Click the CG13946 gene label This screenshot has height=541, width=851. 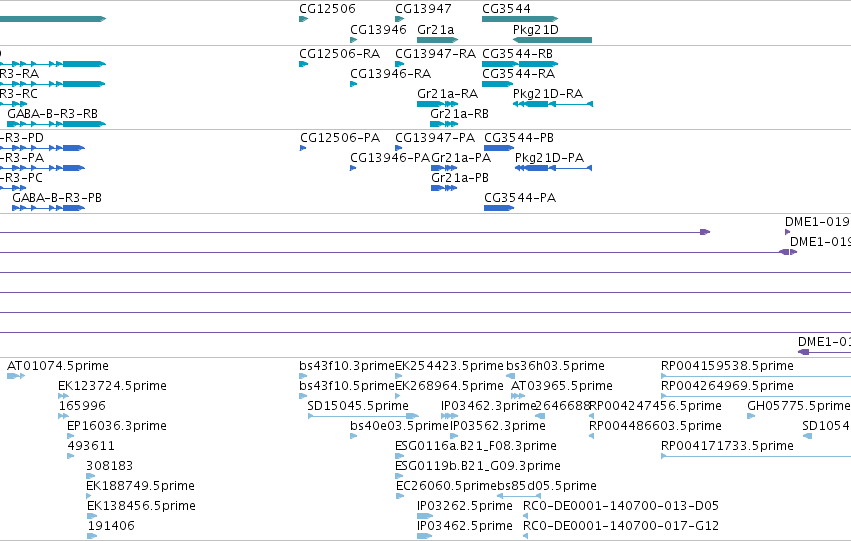click(378, 29)
